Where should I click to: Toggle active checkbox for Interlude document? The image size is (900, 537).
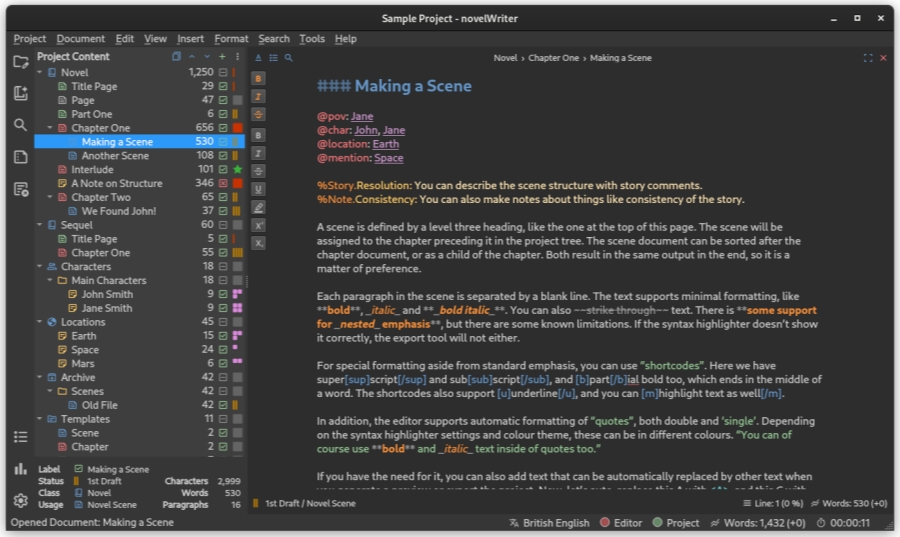tap(223, 170)
